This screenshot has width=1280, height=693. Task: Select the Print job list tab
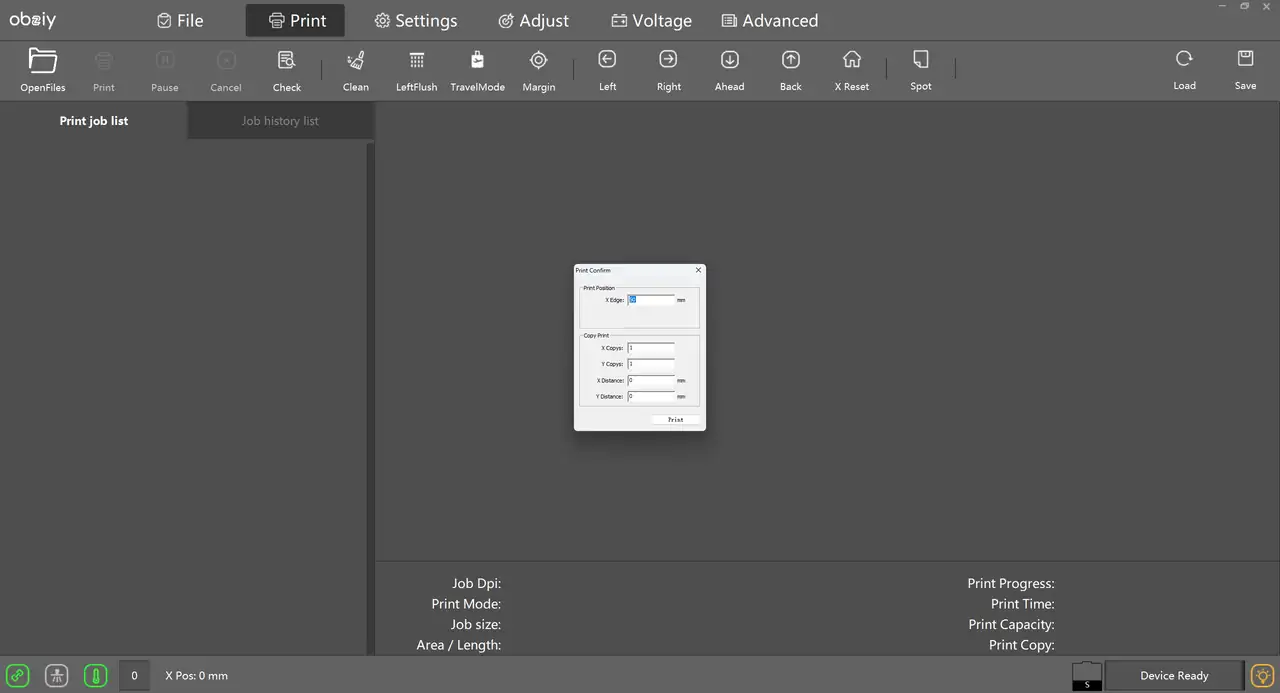94,121
